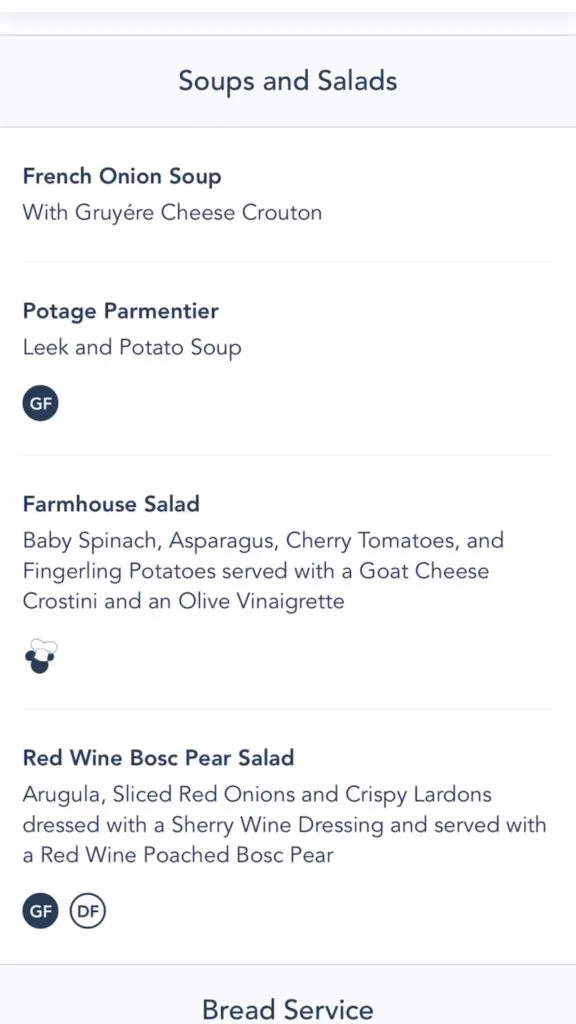Click the Arugula, Sliced Red Onions line
Image resolution: width=576 pixels, height=1024 pixels.
click(257, 794)
